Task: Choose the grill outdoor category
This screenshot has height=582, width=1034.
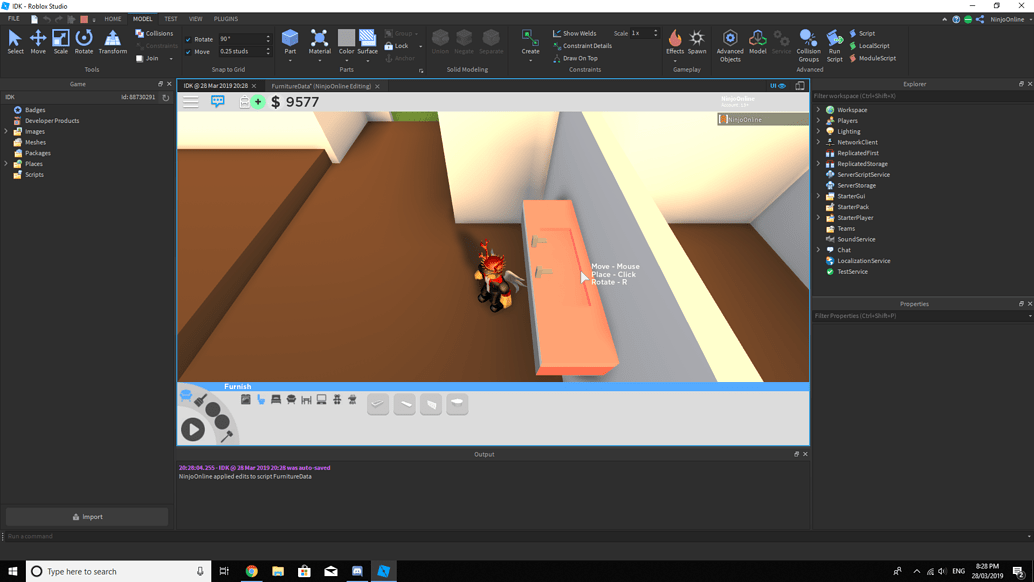Action: point(352,399)
